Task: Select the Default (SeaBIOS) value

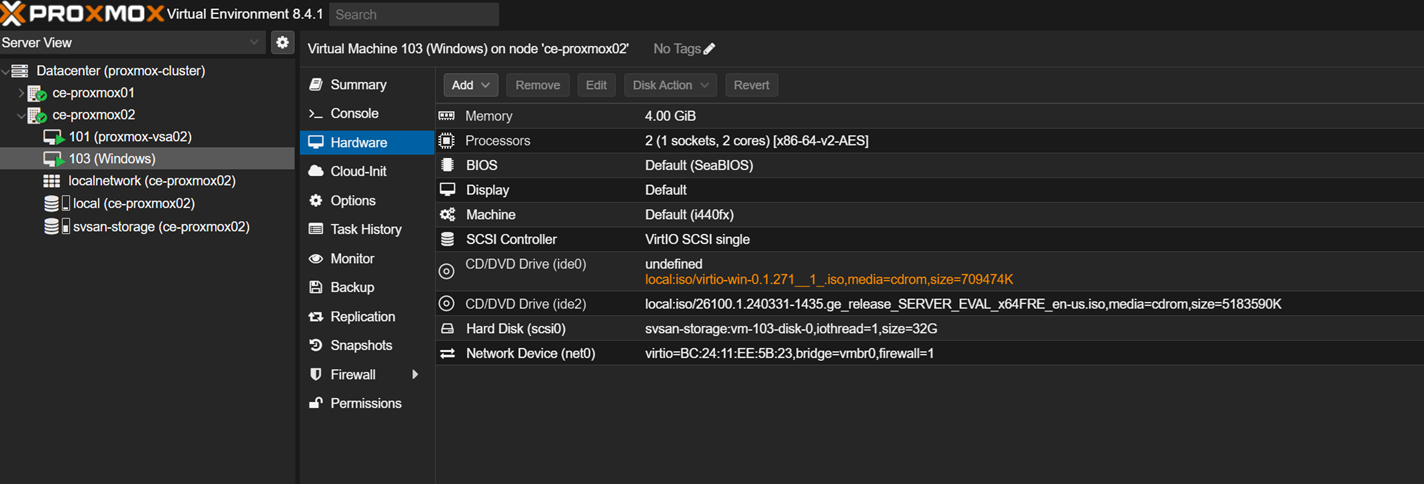Action: [699, 165]
